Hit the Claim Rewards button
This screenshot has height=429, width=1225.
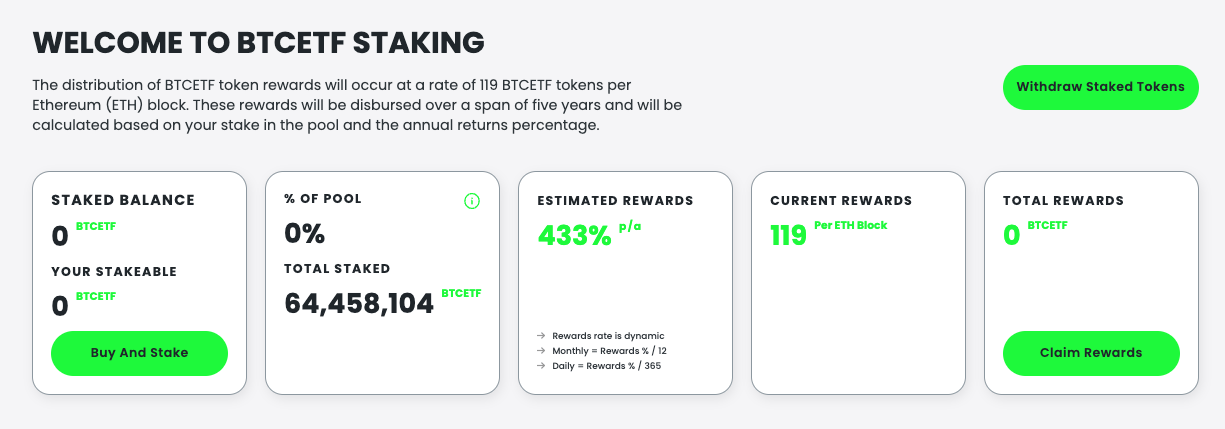click(x=1091, y=353)
